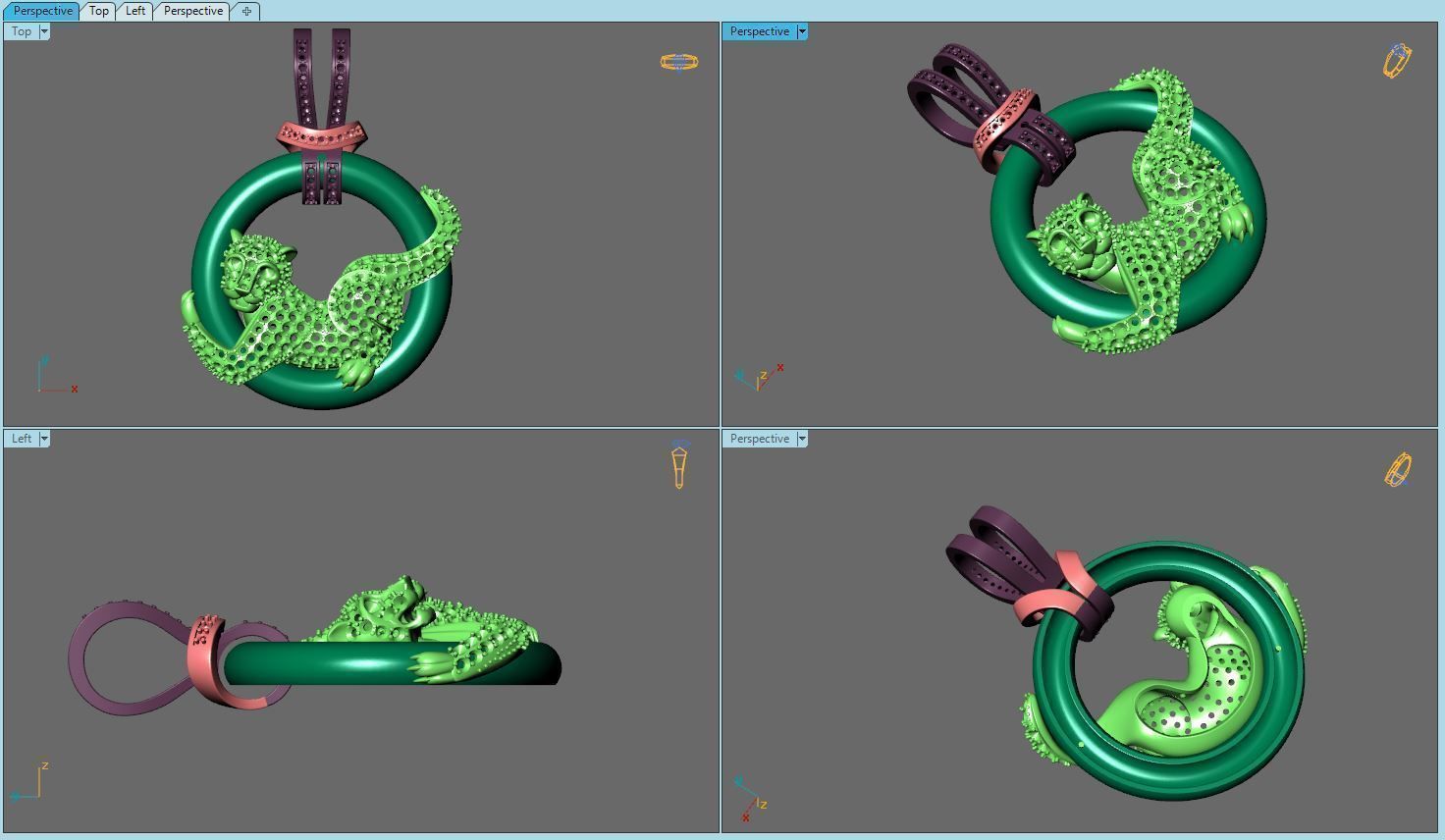Add a new viewport tab with plus icon

pos(246,11)
